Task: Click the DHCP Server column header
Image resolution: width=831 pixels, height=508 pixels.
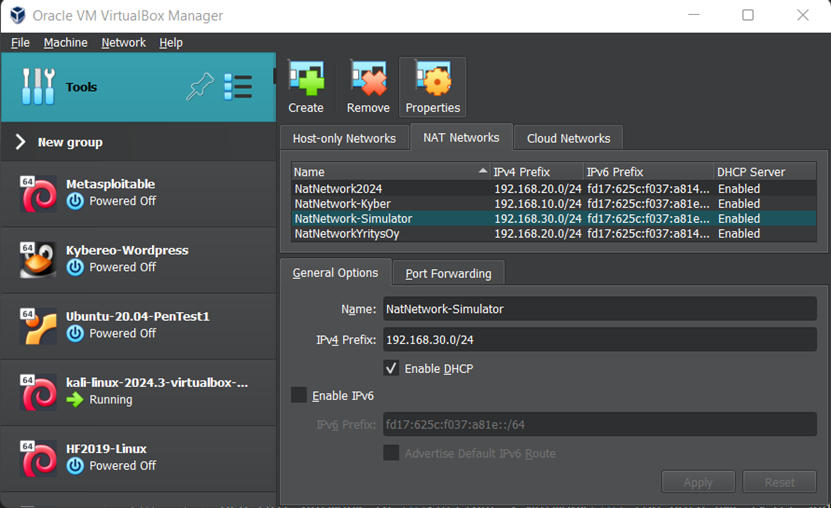Action: [765, 172]
